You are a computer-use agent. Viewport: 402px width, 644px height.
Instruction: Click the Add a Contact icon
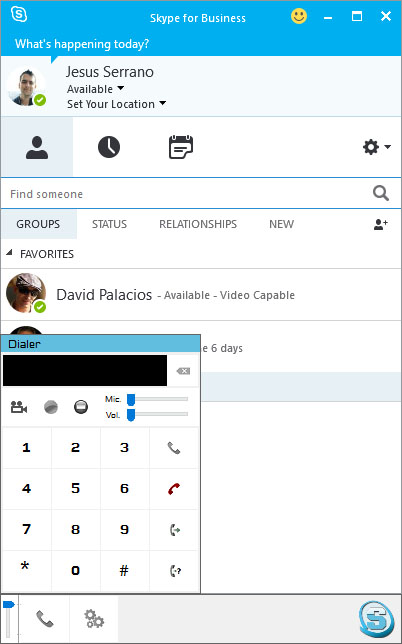[381, 224]
